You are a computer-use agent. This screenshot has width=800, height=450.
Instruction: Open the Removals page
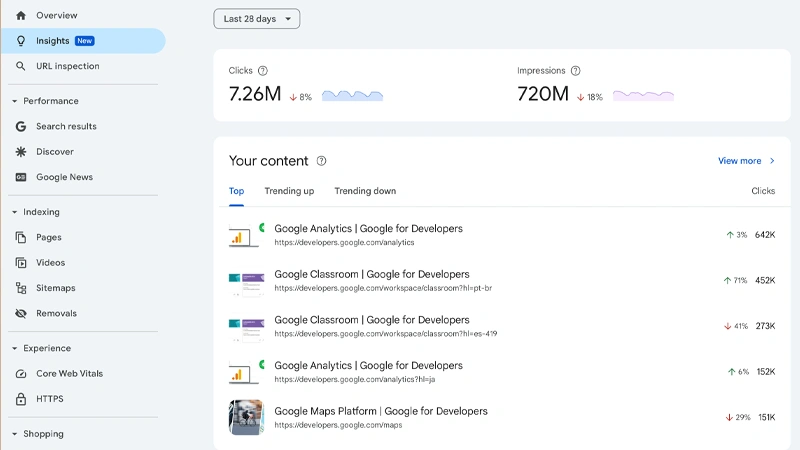[57, 313]
